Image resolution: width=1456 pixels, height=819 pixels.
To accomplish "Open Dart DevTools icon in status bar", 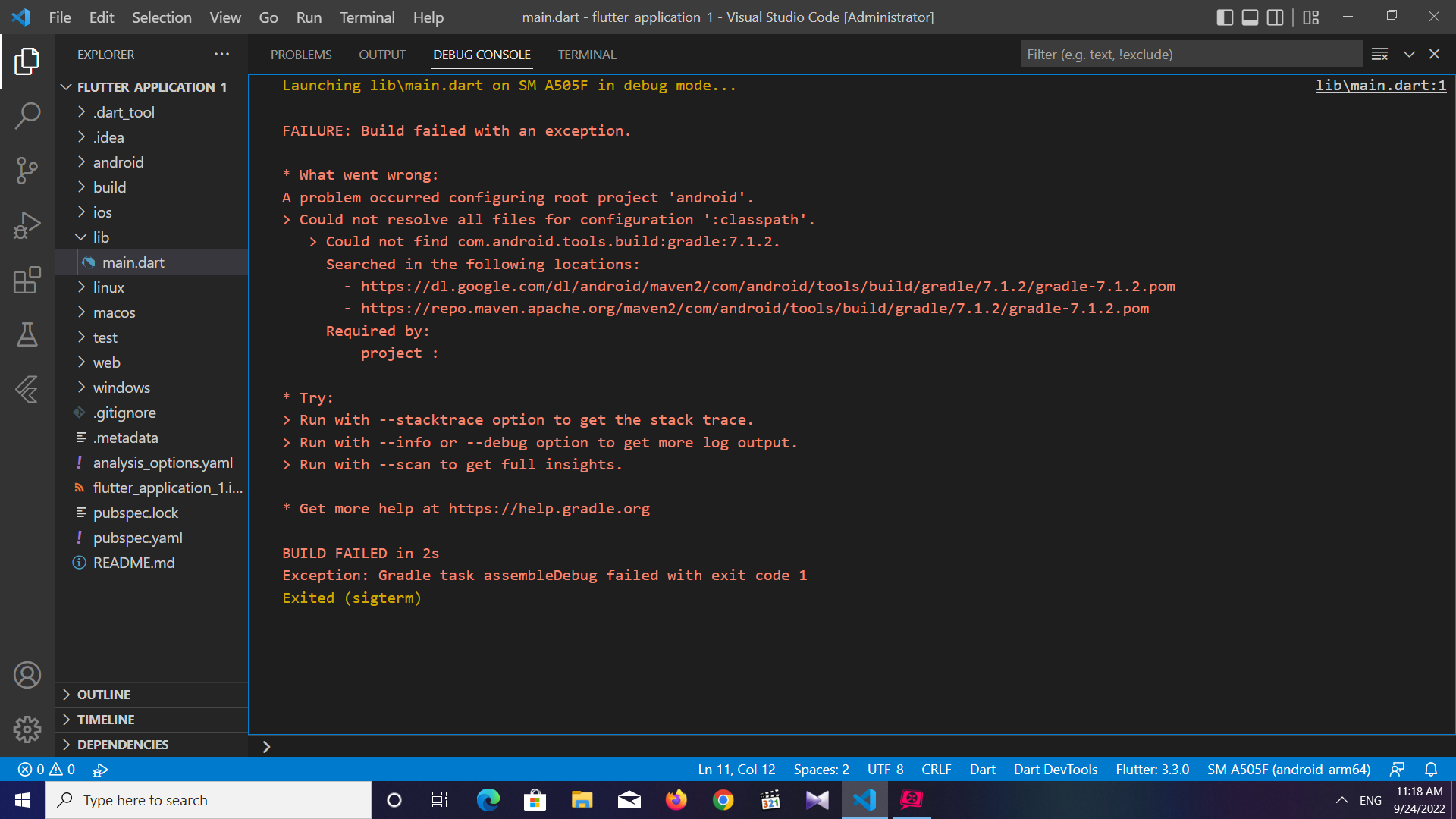I will pyautogui.click(x=1057, y=769).
